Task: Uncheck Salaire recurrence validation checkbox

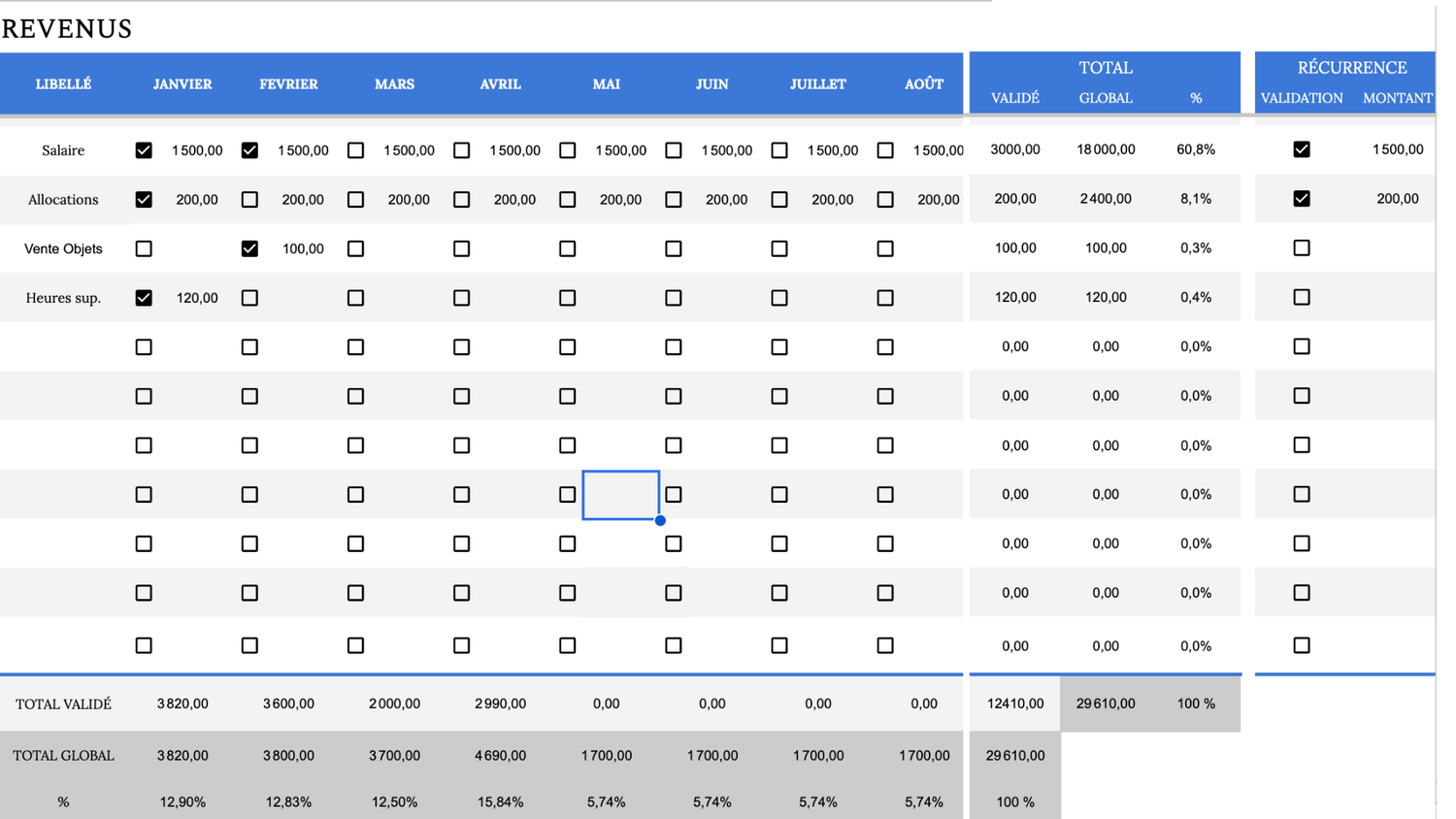Action: 1302,149
